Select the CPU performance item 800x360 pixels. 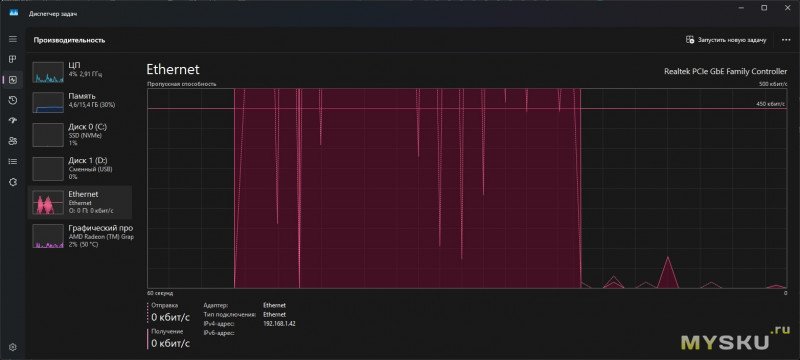click(x=82, y=72)
